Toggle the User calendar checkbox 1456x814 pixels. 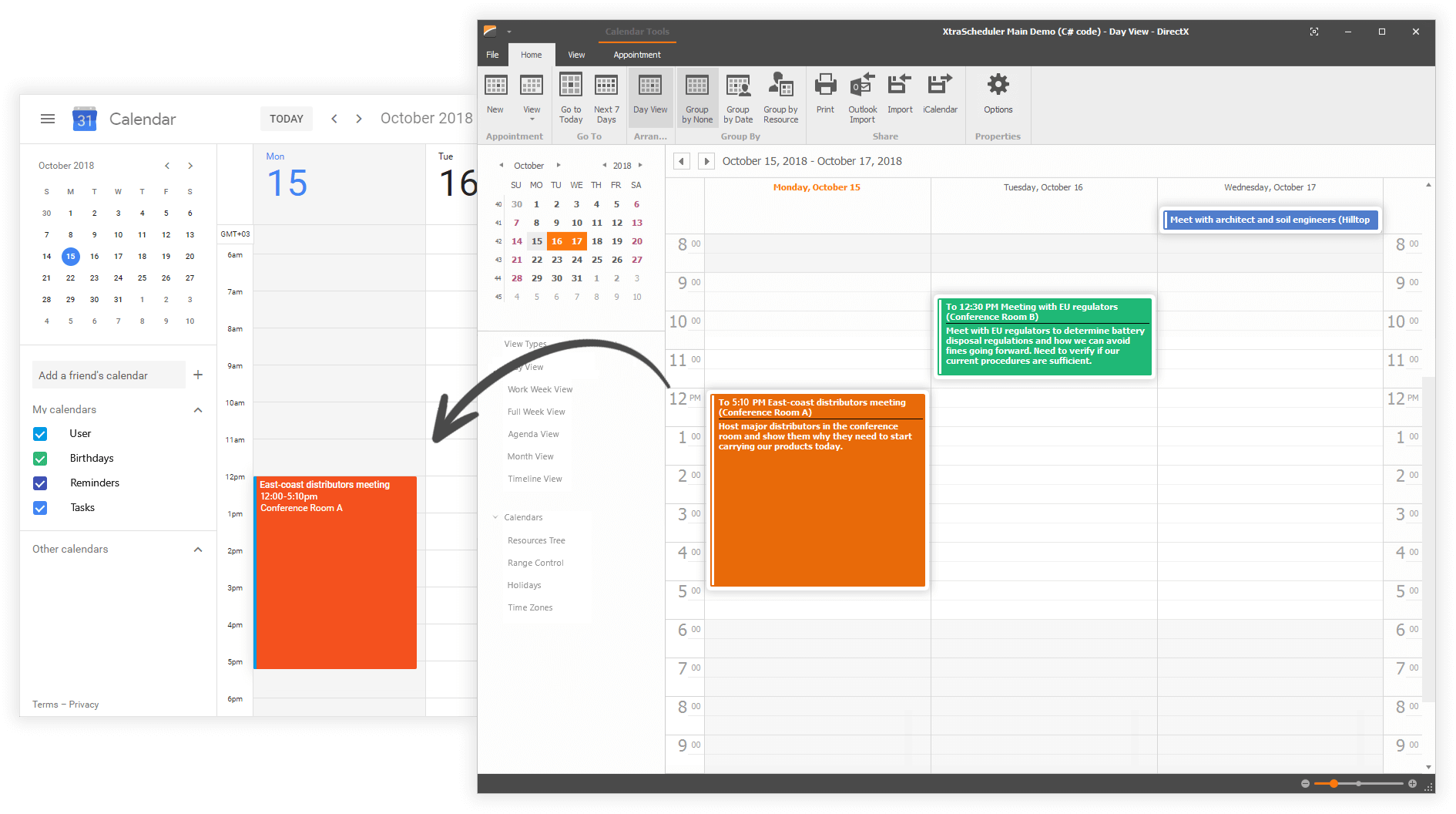40,434
